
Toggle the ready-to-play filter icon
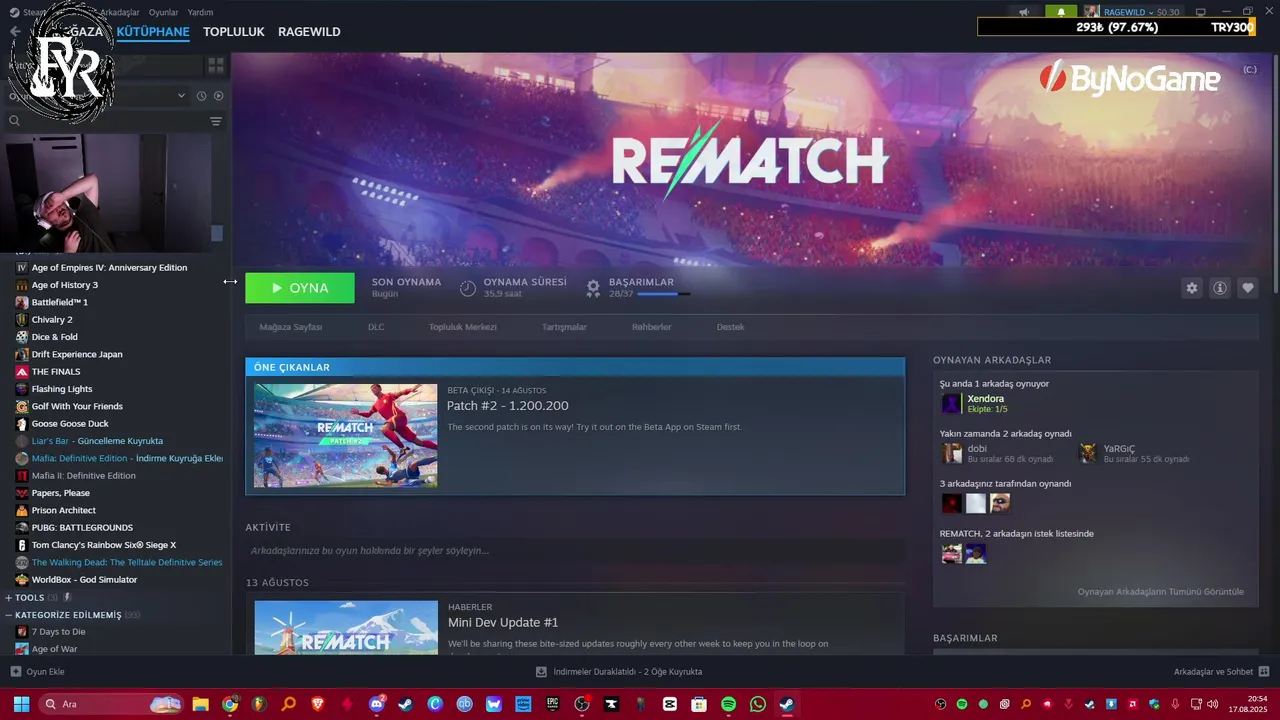(x=218, y=96)
